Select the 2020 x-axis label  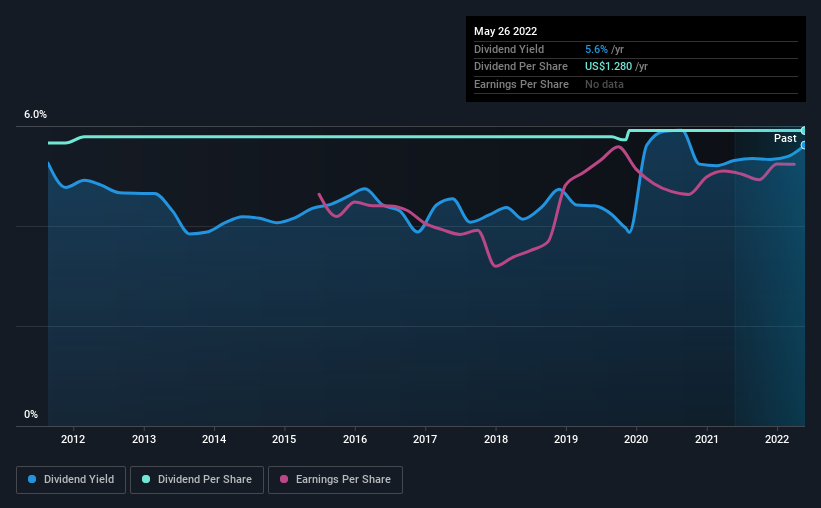pyautogui.click(x=636, y=439)
